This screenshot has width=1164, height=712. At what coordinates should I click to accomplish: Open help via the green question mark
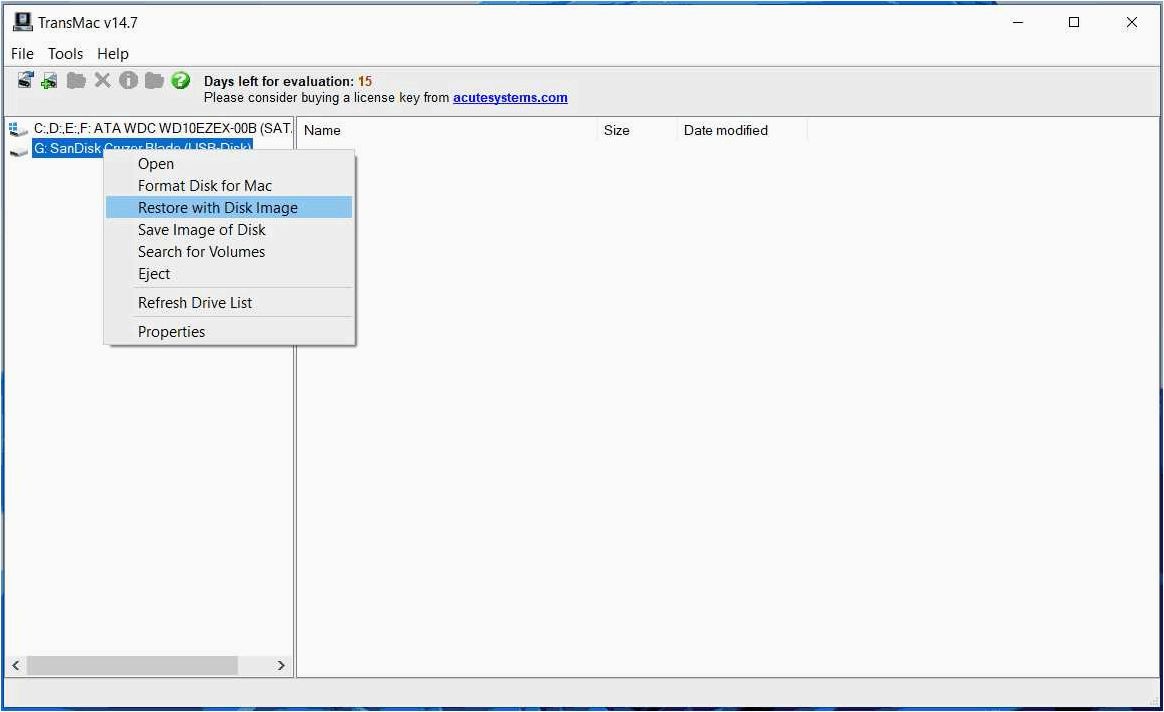pos(180,80)
